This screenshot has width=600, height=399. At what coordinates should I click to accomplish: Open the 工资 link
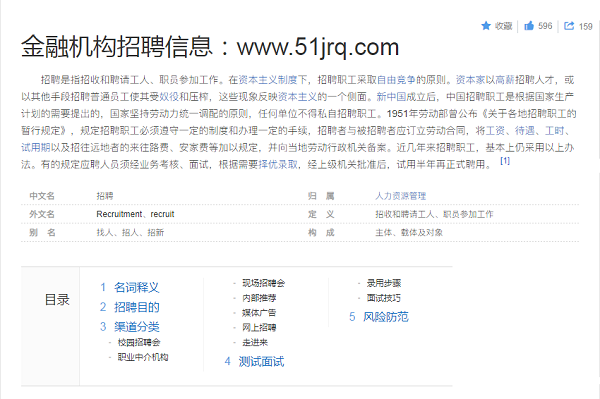click(495, 131)
